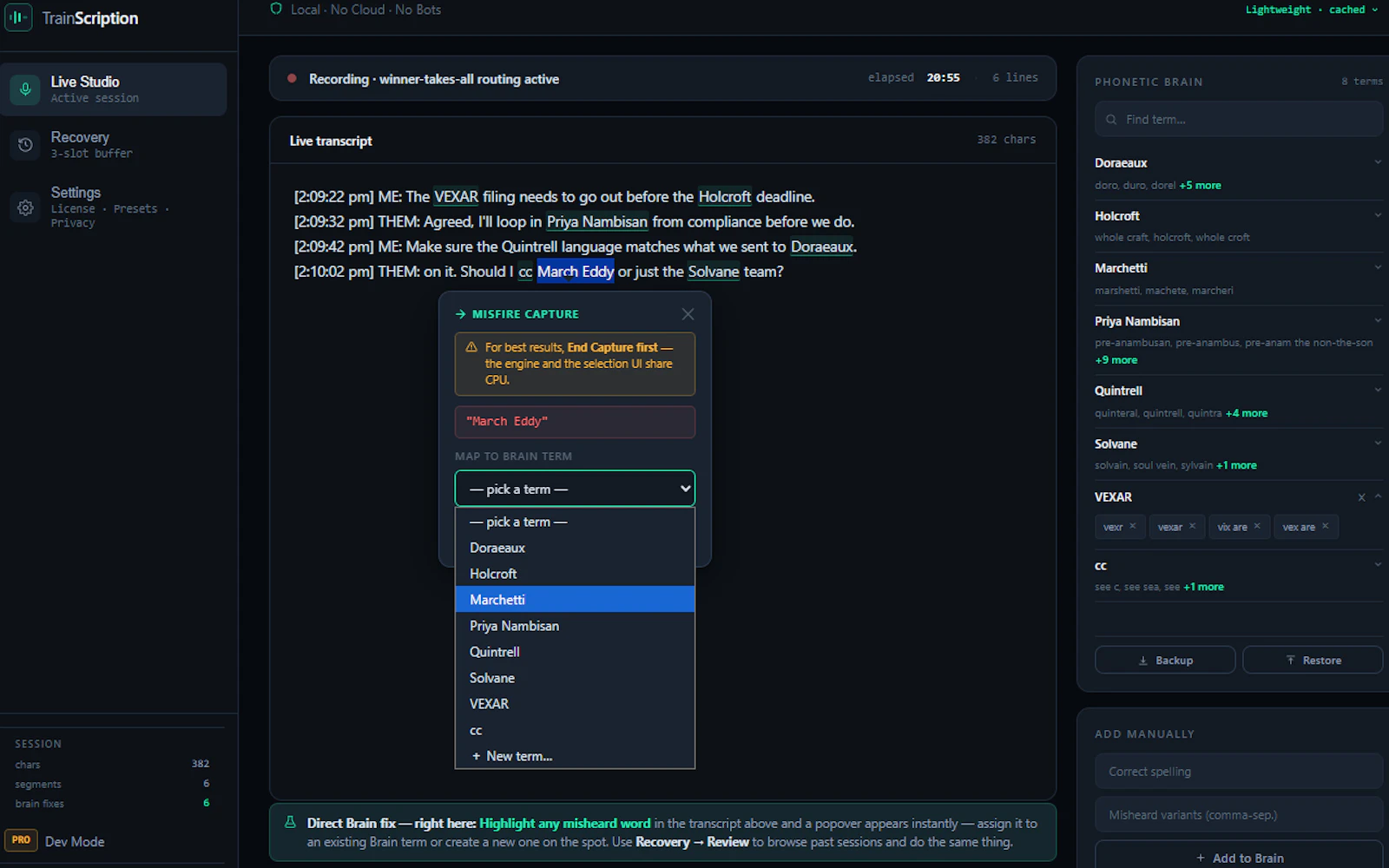Pick Solvane from the dropdown options
The height and width of the screenshot is (868, 1389).
[575, 678]
